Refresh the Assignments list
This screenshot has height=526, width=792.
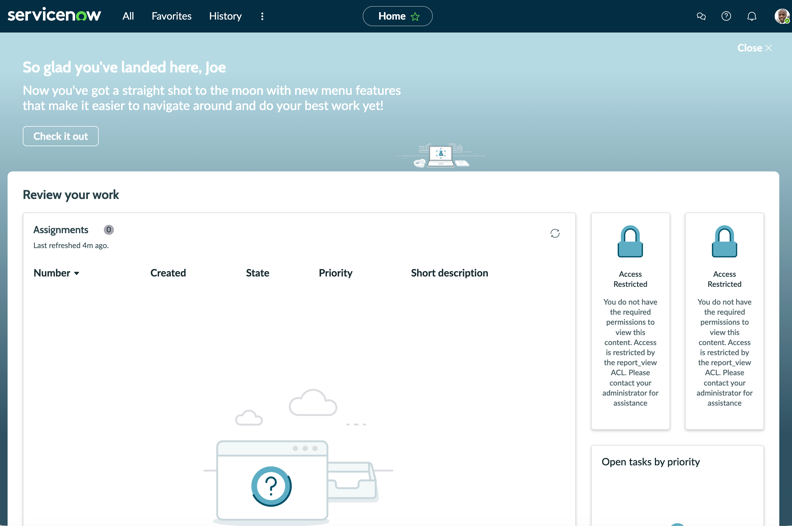pos(555,233)
